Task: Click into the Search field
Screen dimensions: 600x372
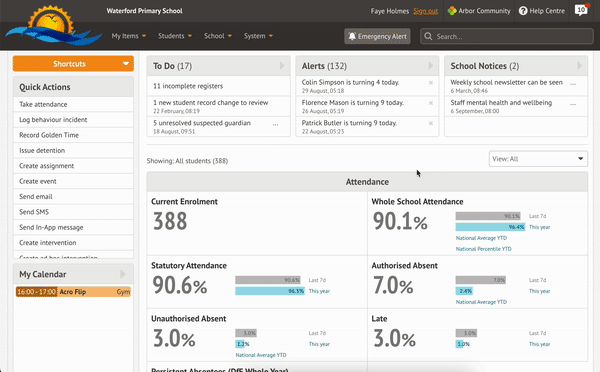Action: click(507, 36)
